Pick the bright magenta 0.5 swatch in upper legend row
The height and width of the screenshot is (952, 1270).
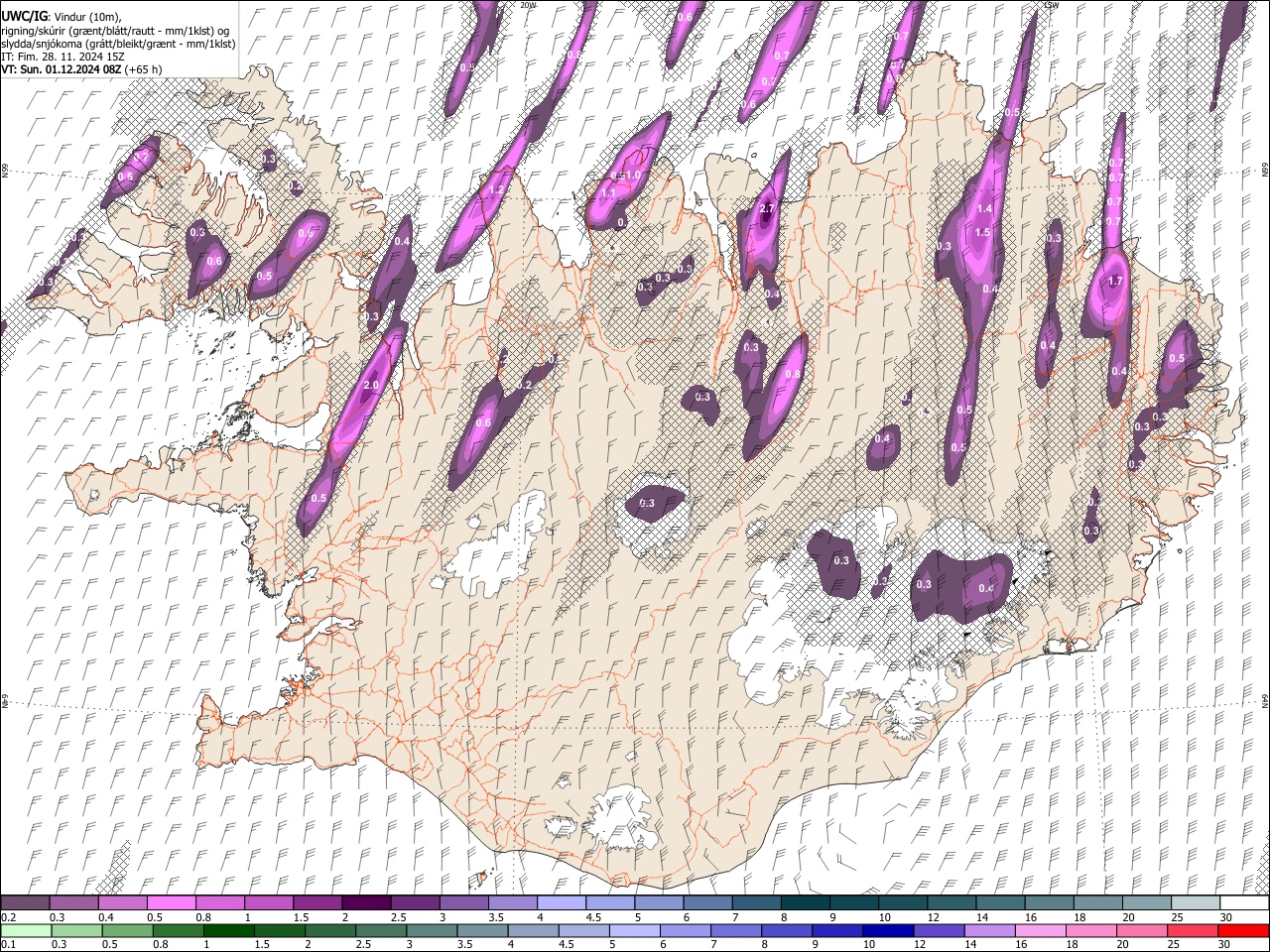click(171, 903)
